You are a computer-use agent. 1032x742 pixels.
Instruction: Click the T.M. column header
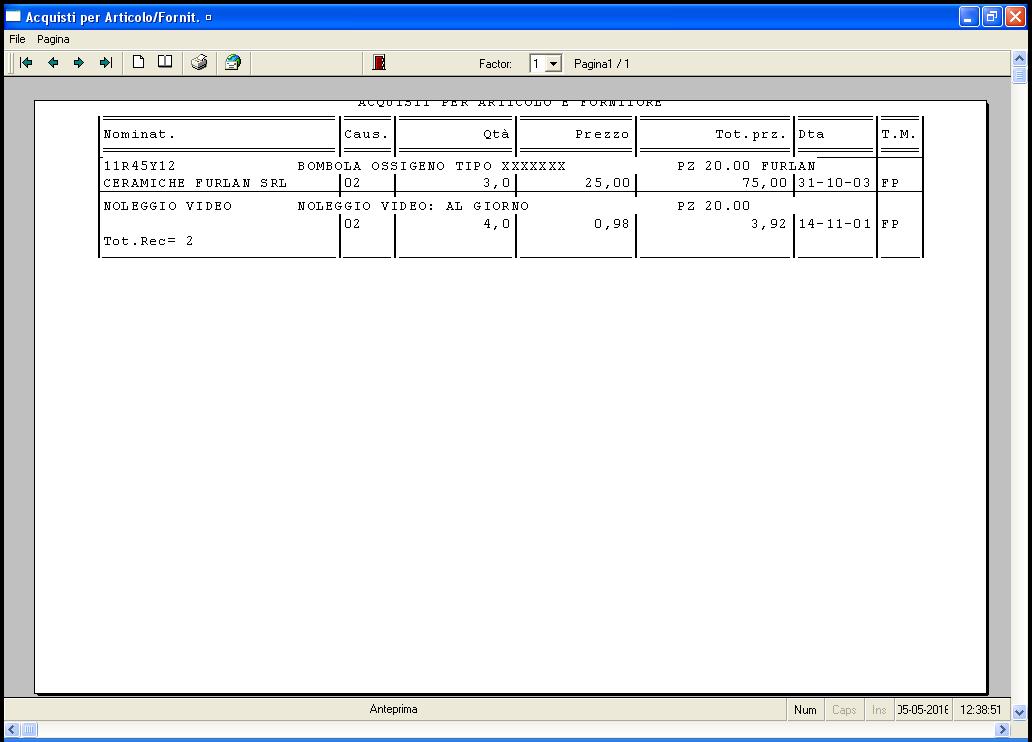coord(898,134)
